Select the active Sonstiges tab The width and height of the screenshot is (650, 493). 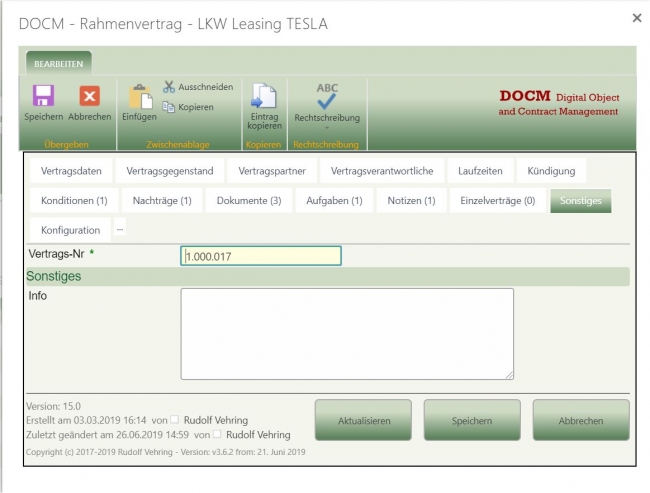coord(580,201)
